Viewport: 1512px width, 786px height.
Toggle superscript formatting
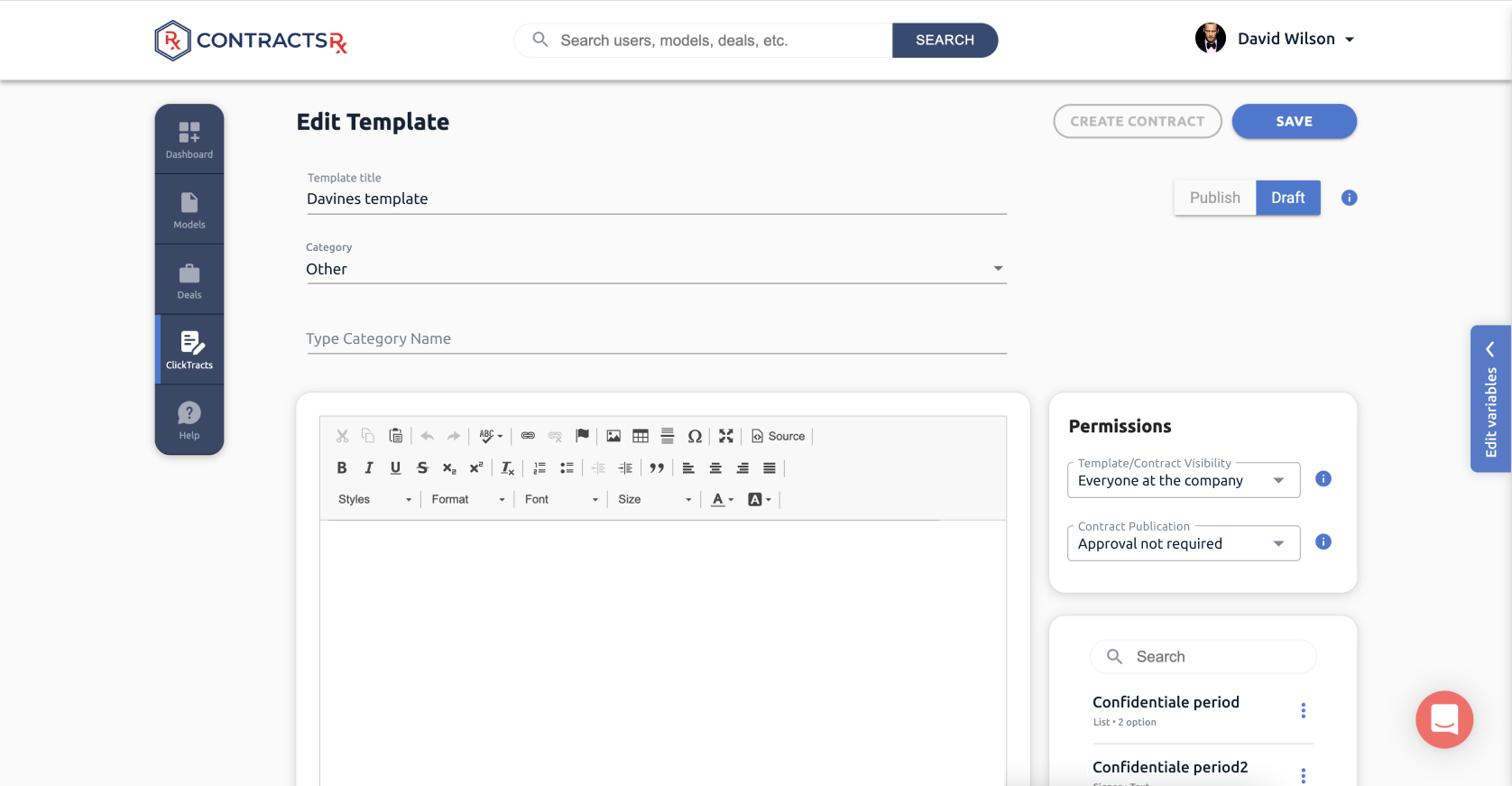point(476,467)
